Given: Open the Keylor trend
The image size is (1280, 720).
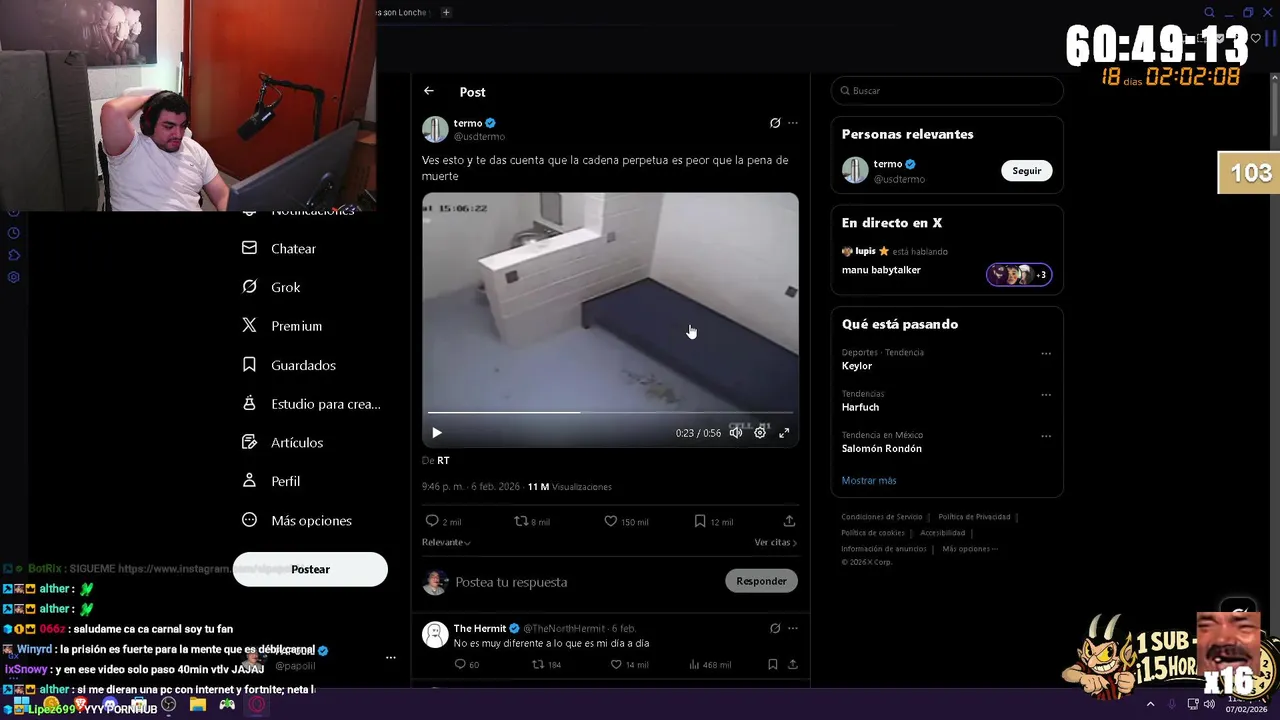Looking at the screenshot, I should click(x=857, y=366).
